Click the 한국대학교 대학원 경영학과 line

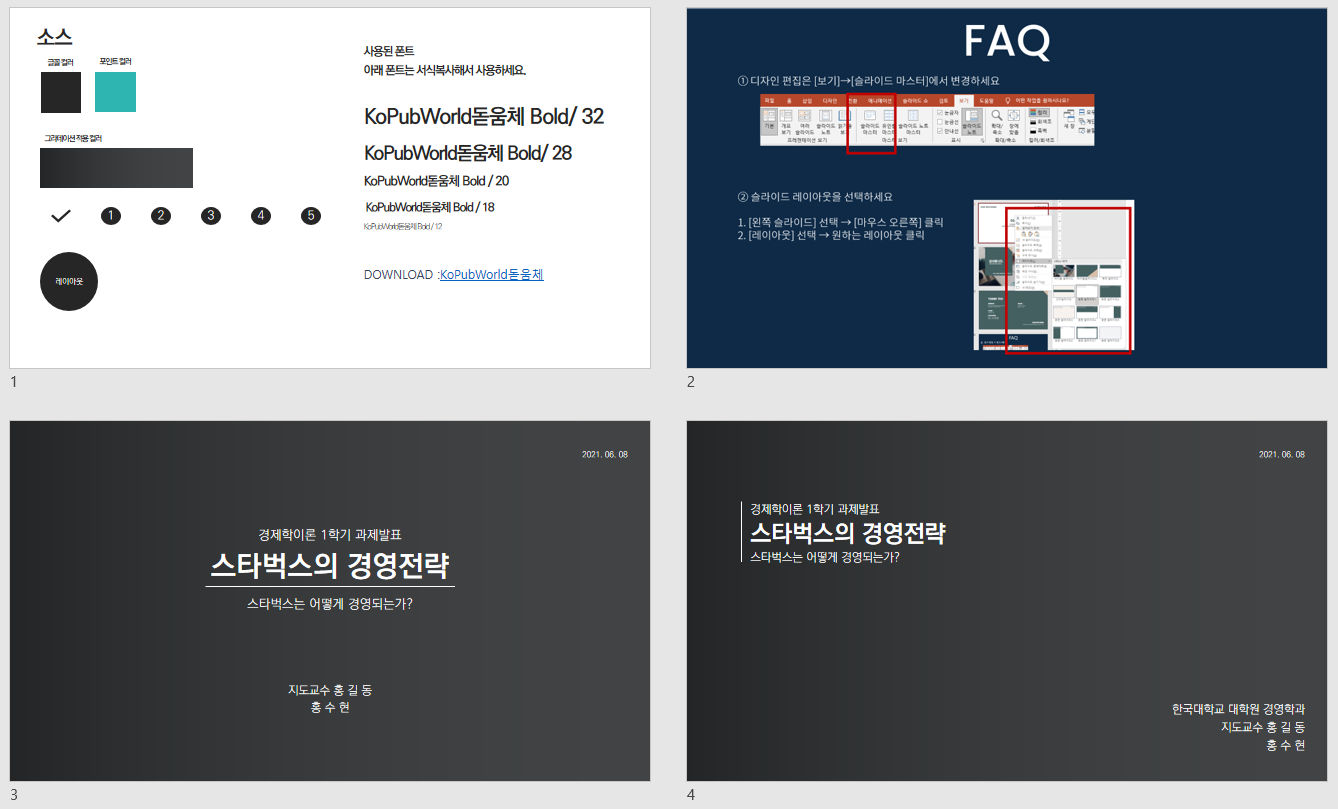(1239, 709)
